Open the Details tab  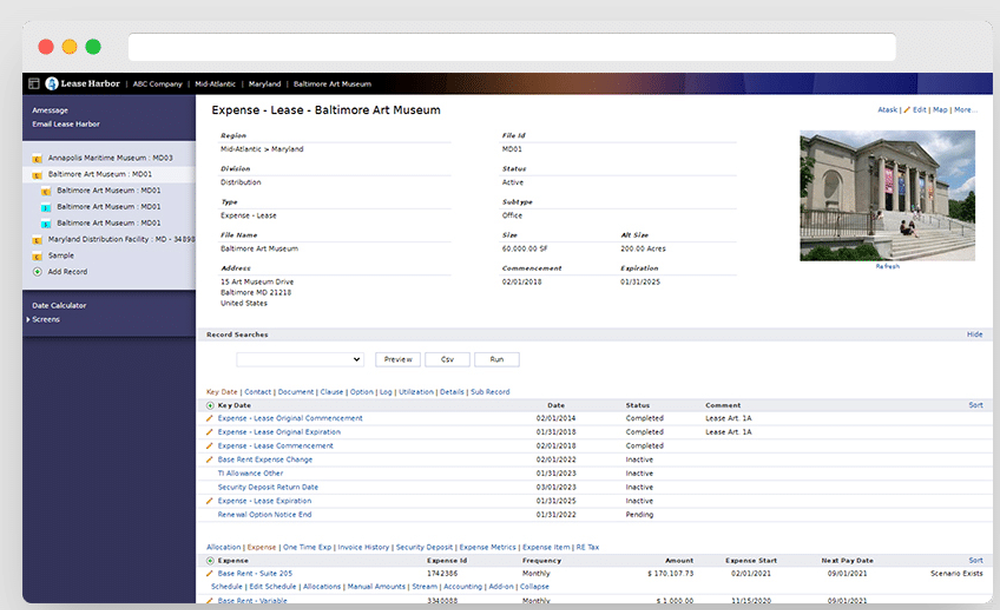pos(452,392)
